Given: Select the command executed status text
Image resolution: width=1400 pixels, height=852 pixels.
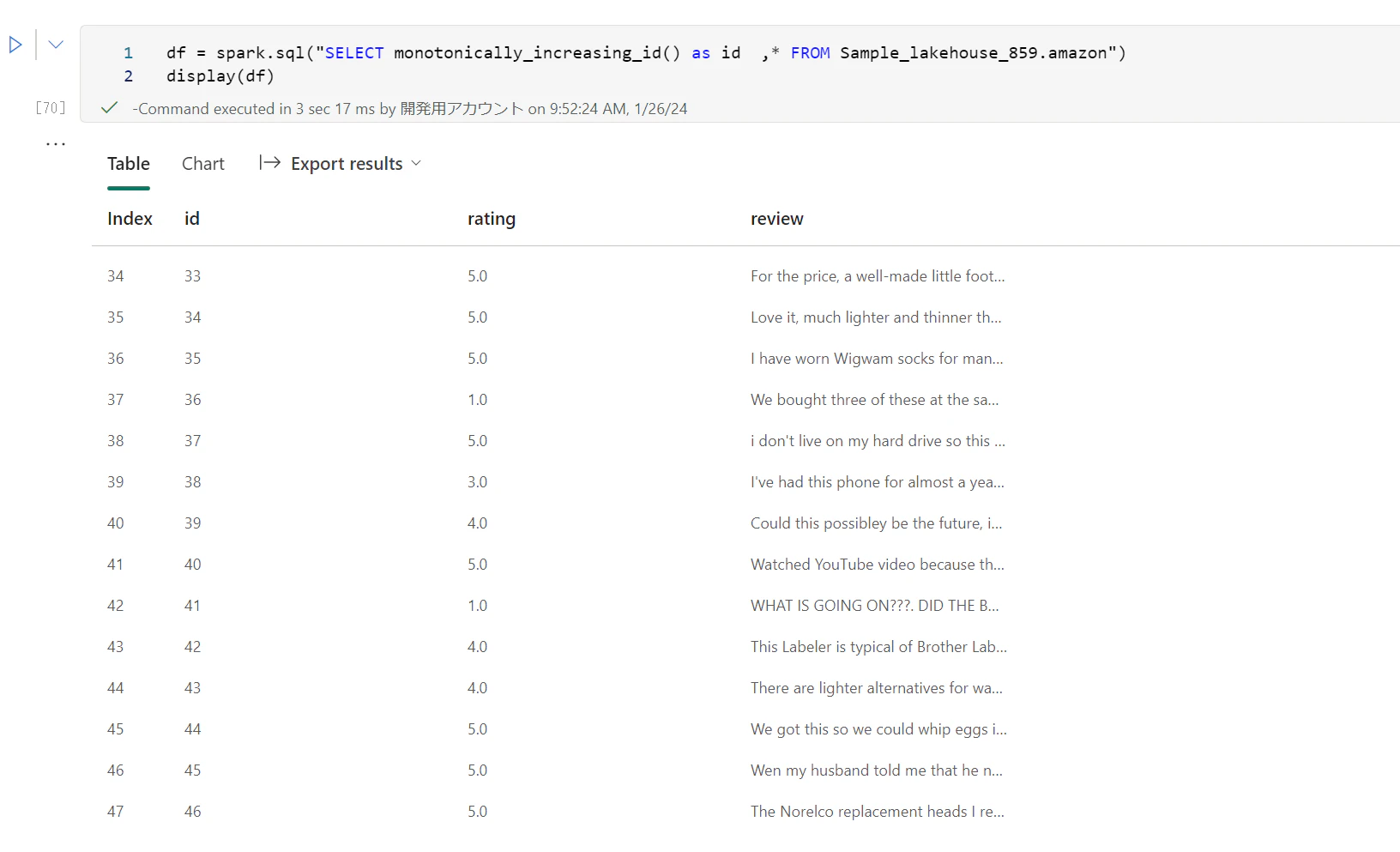Looking at the screenshot, I should pyautogui.click(x=410, y=109).
